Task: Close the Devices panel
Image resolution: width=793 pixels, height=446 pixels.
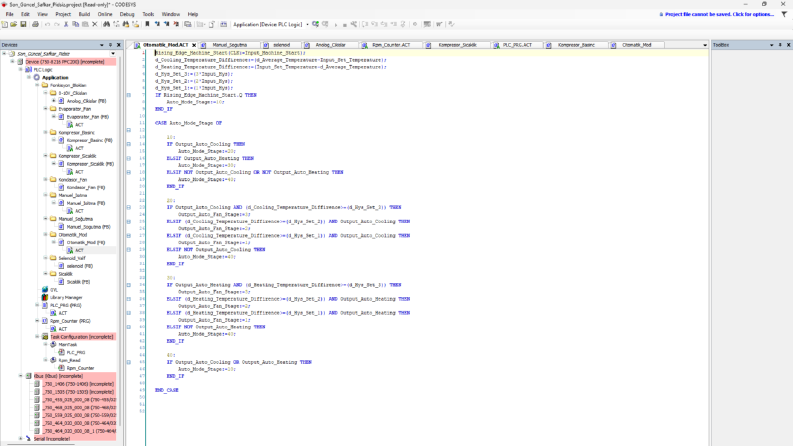Action: point(119,45)
